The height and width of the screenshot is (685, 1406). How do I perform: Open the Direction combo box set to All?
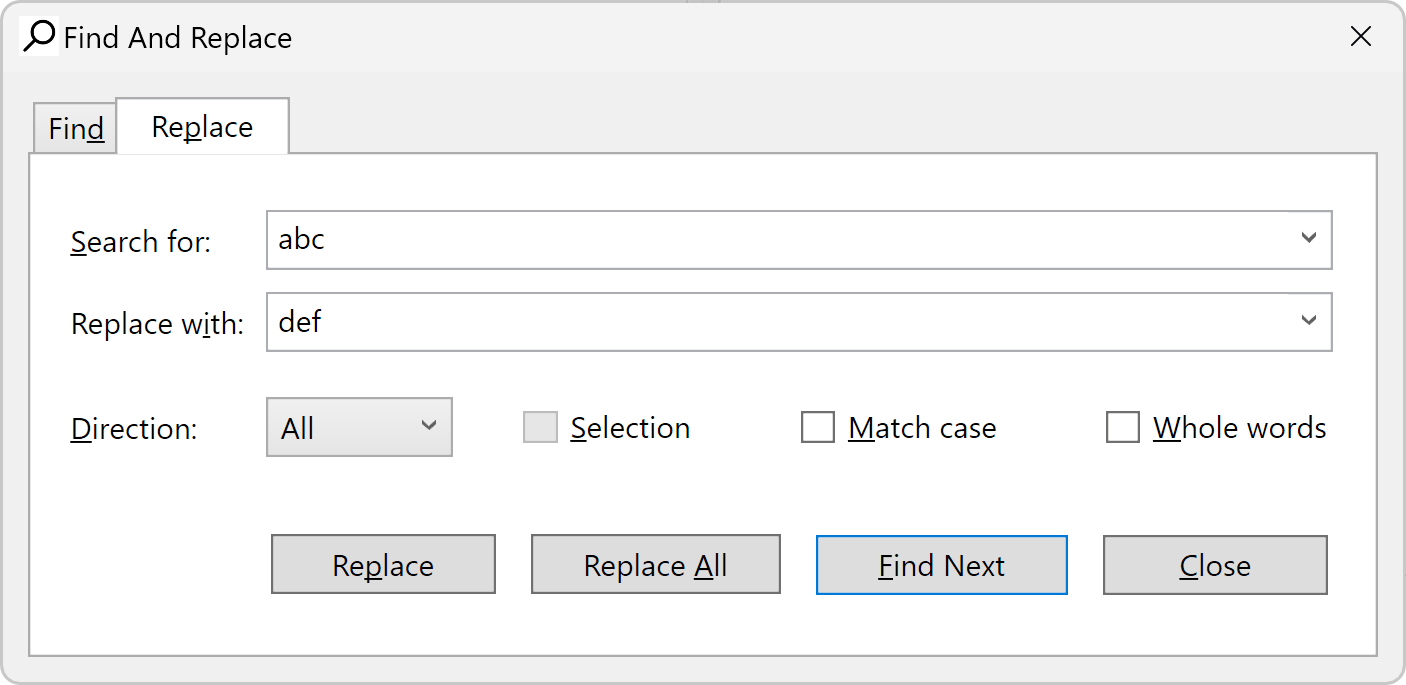(x=360, y=427)
